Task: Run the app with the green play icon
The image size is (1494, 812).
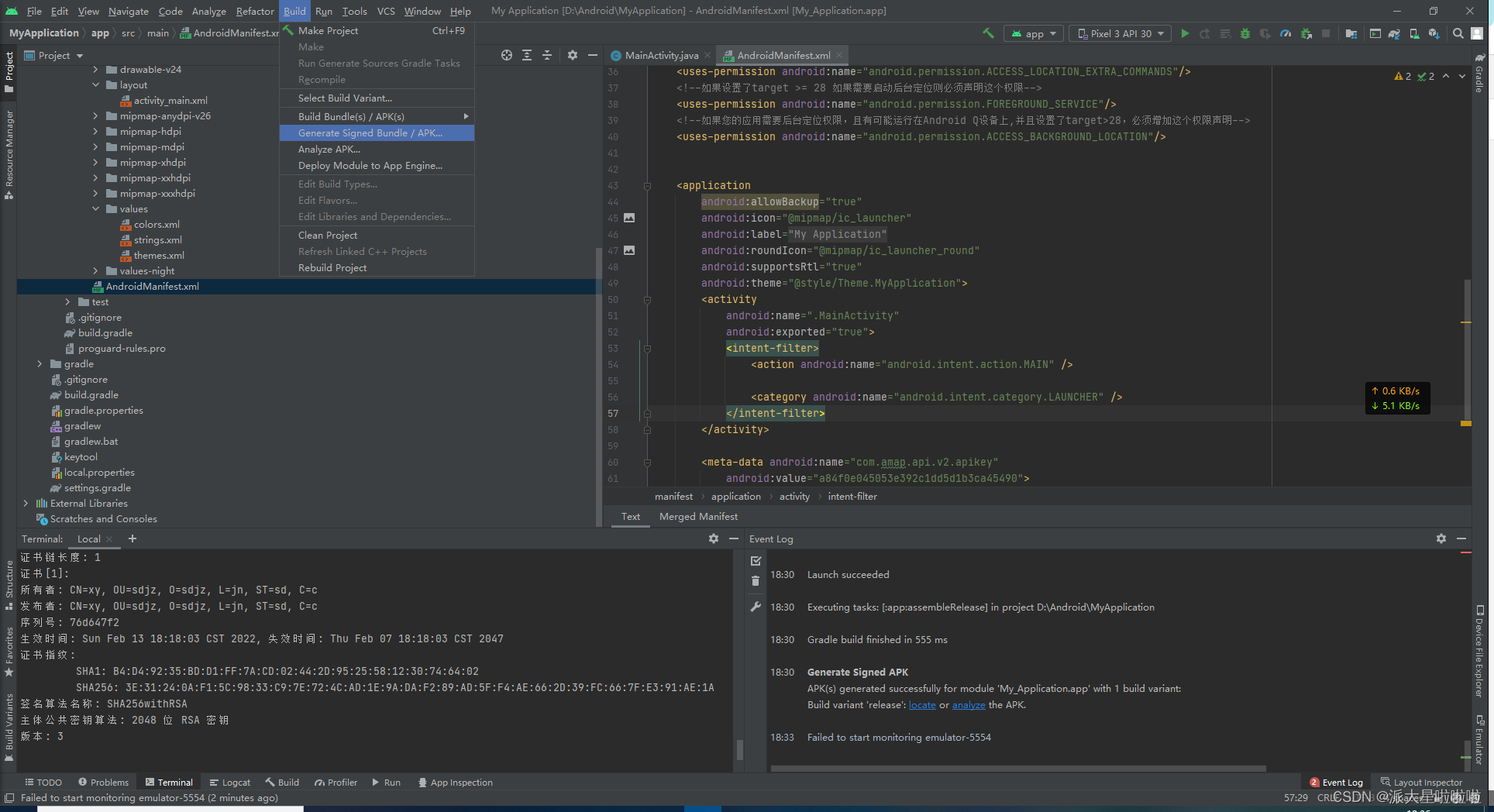Action: coord(1185,33)
